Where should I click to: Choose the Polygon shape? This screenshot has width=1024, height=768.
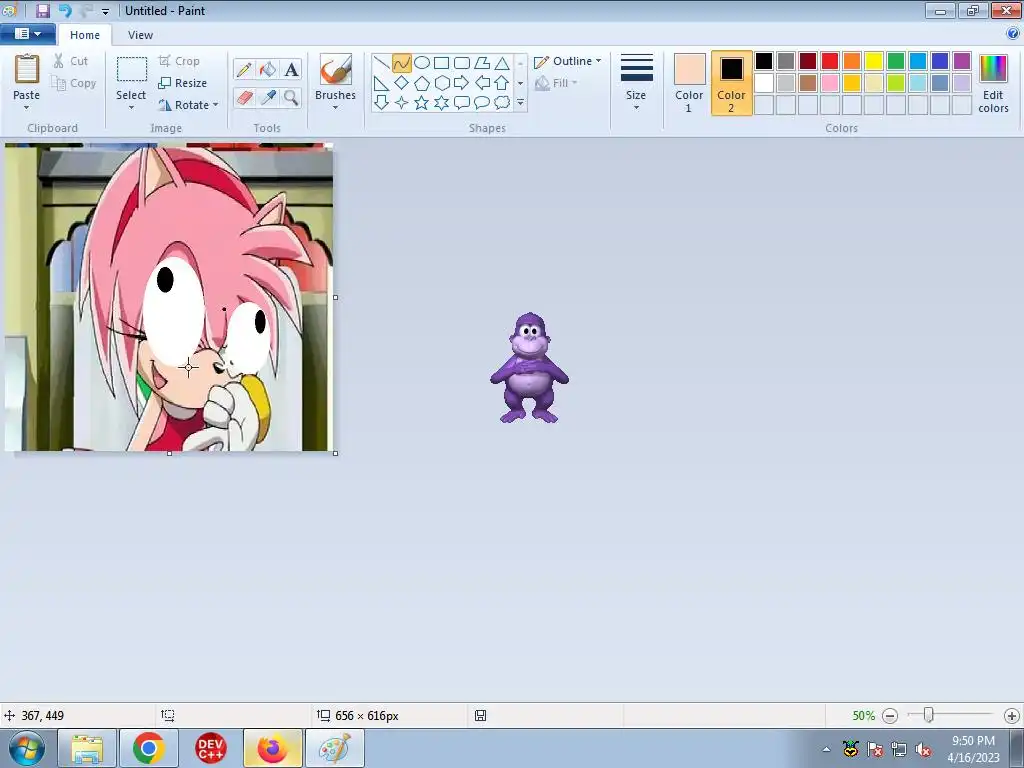(x=482, y=63)
